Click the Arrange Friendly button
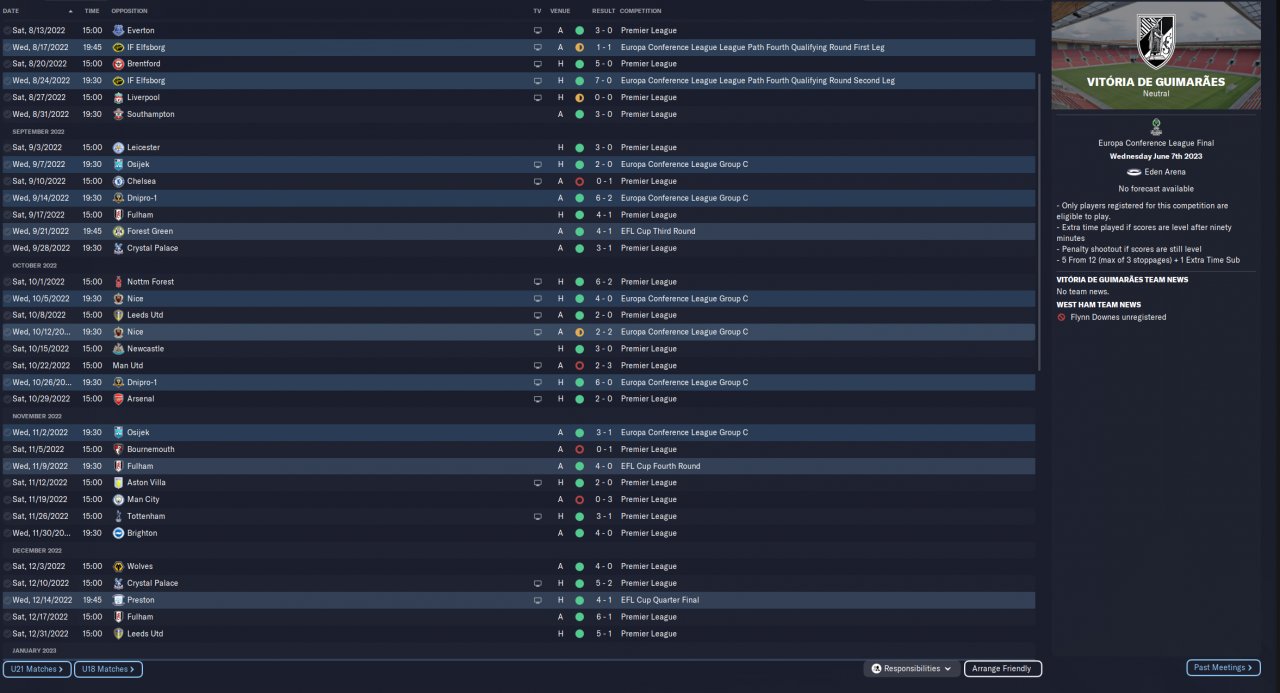The width and height of the screenshot is (1280, 693). (x=1003, y=669)
